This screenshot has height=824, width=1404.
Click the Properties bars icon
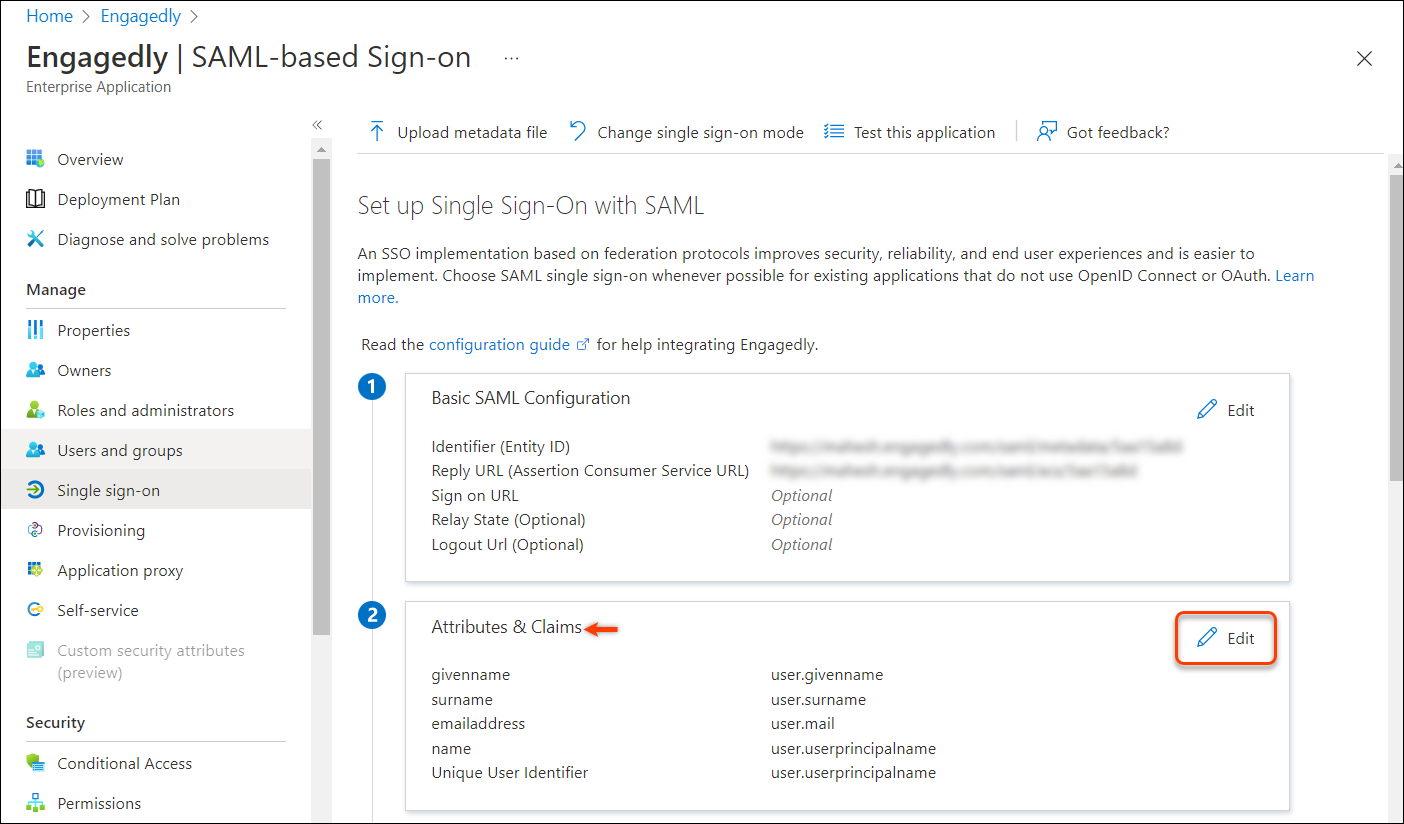[36, 330]
